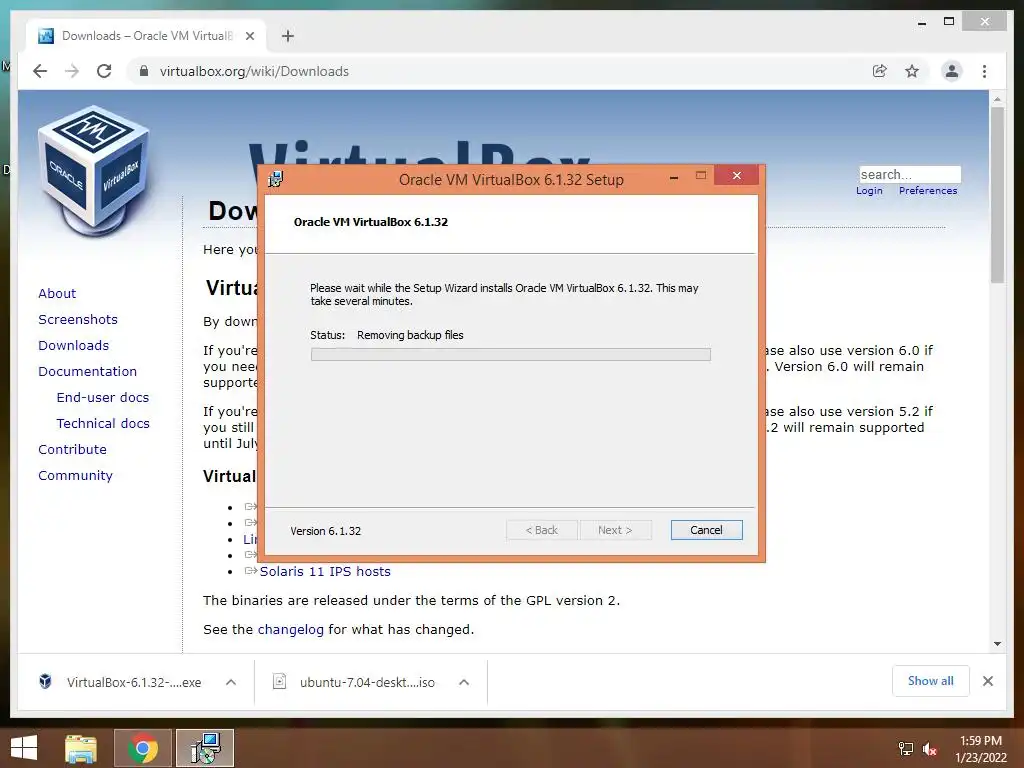This screenshot has width=1024, height=768.
Task: Close the downloads shelf
Action: tap(988, 681)
